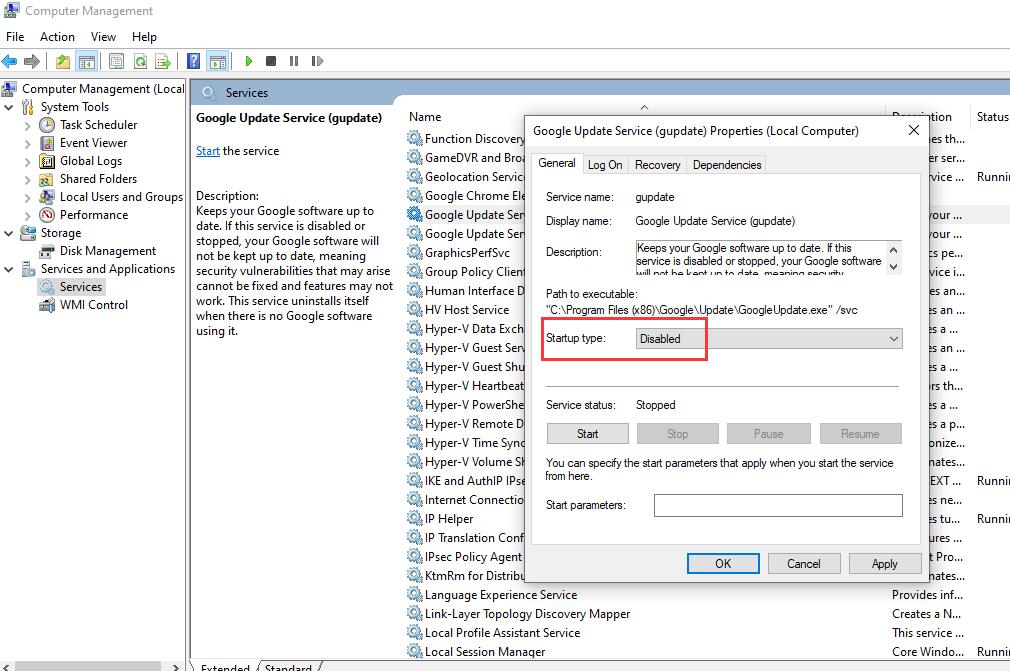This screenshot has height=671, width=1010.
Task: Expand the Task Scheduler node
Action: (27, 126)
